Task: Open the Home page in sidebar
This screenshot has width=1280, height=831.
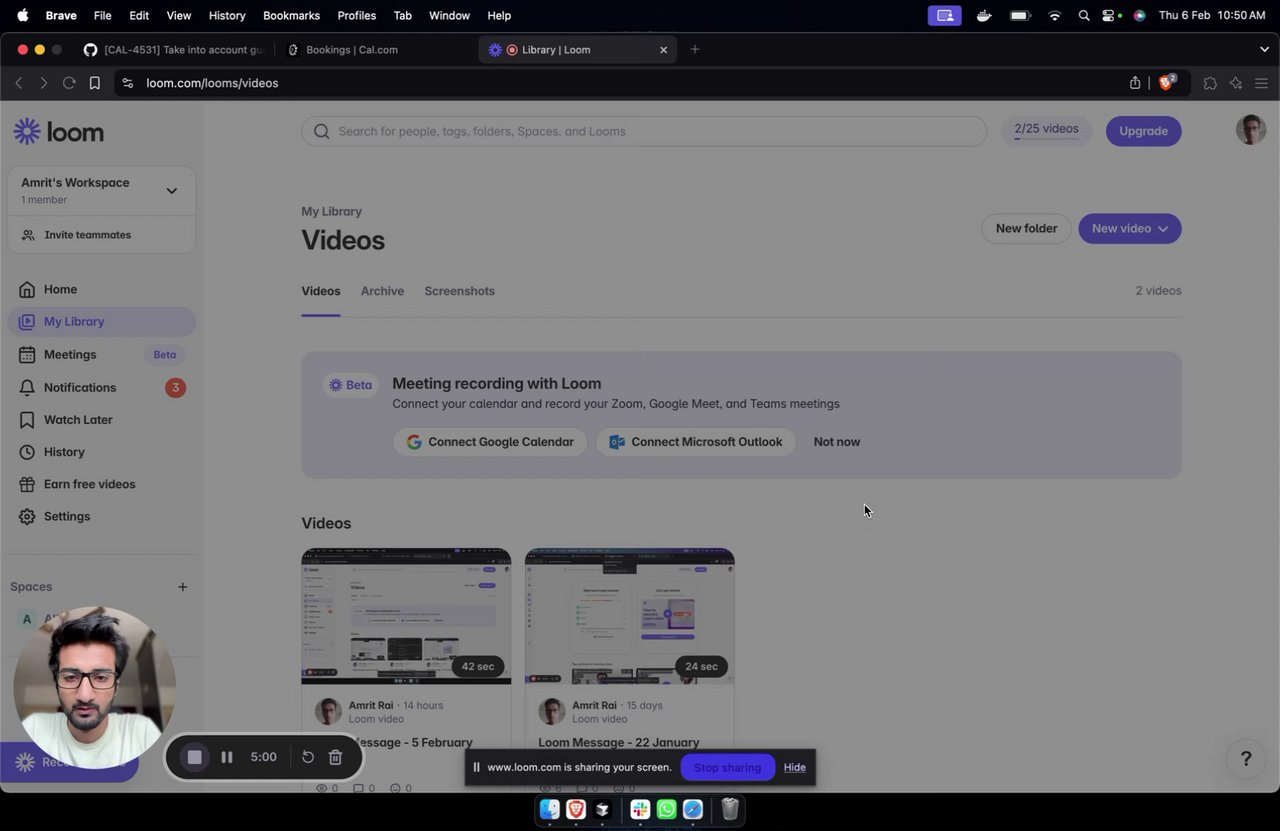Action: [x=60, y=289]
